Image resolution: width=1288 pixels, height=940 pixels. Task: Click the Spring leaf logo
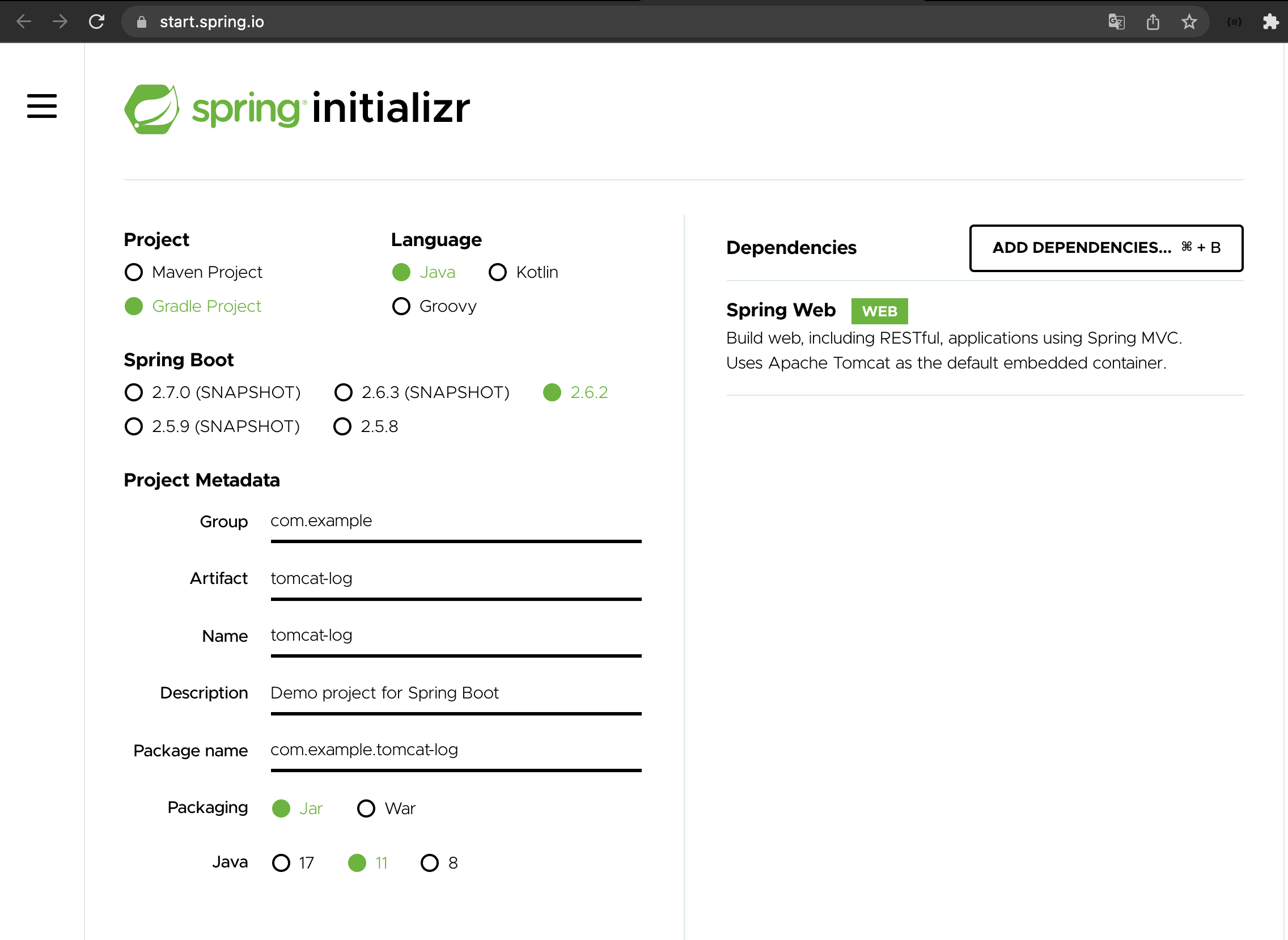point(151,109)
